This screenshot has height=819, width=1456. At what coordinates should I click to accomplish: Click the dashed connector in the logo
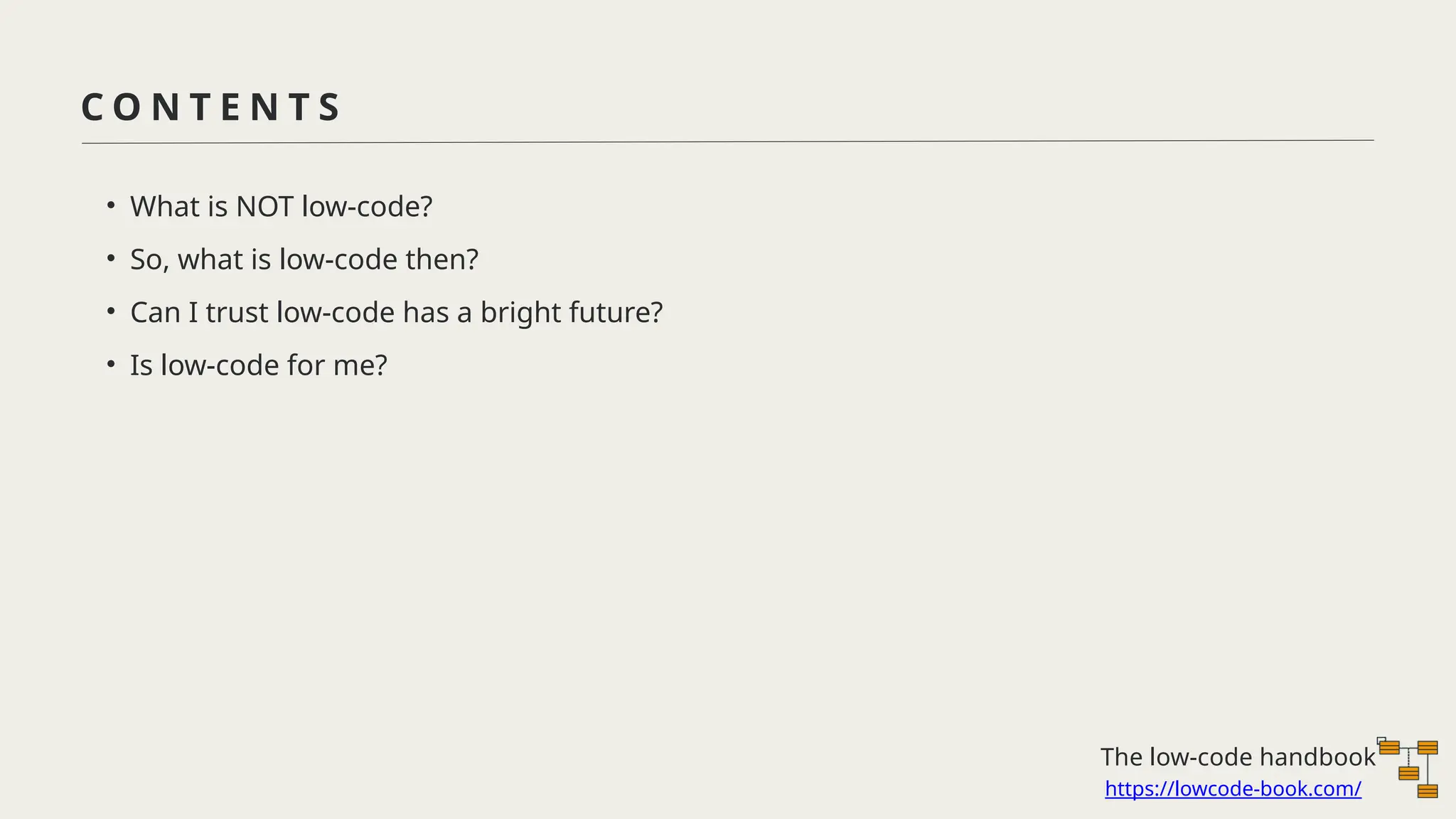[1408, 758]
